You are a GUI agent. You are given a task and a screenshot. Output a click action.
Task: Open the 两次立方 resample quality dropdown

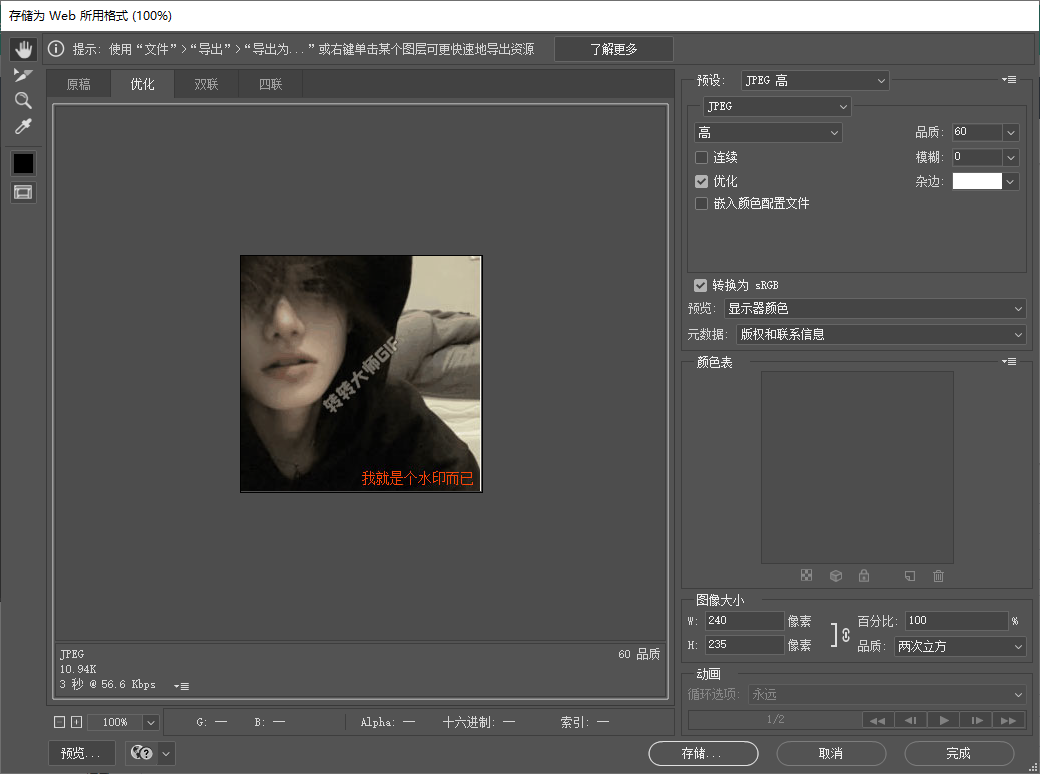(x=960, y=647)
